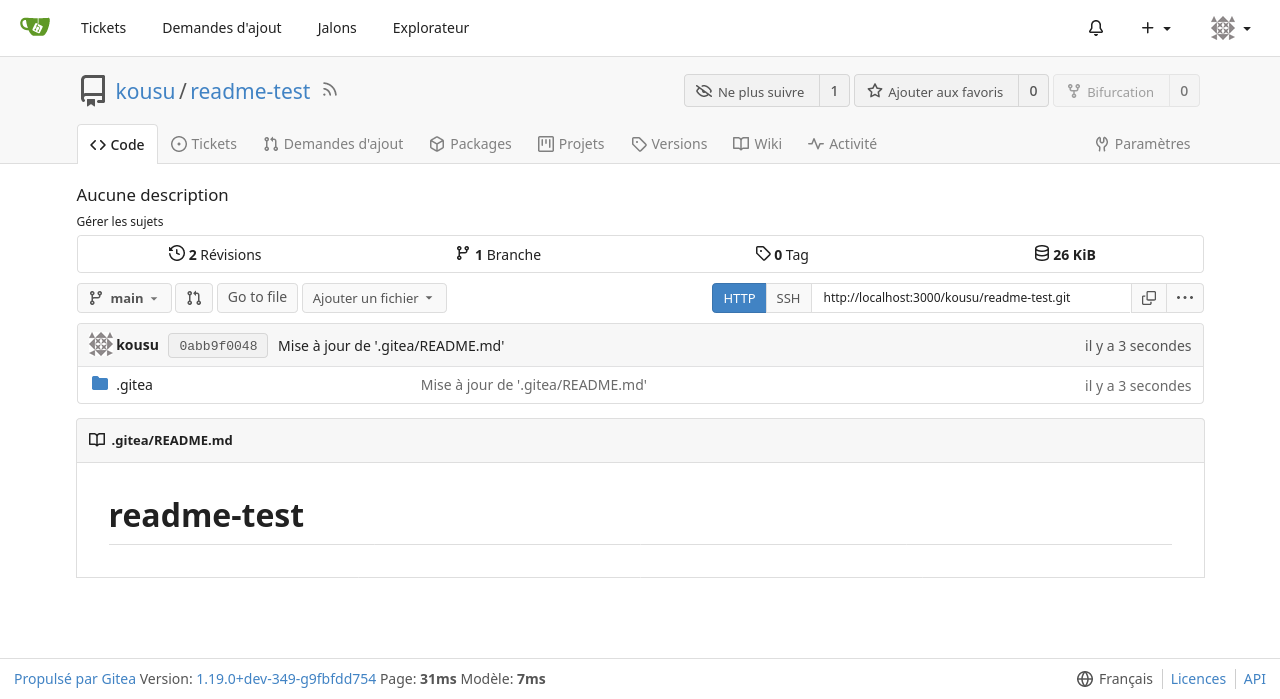Open the Français language selector
This screenshot has height=699, width=1280.
click(x=1115, y=679)
